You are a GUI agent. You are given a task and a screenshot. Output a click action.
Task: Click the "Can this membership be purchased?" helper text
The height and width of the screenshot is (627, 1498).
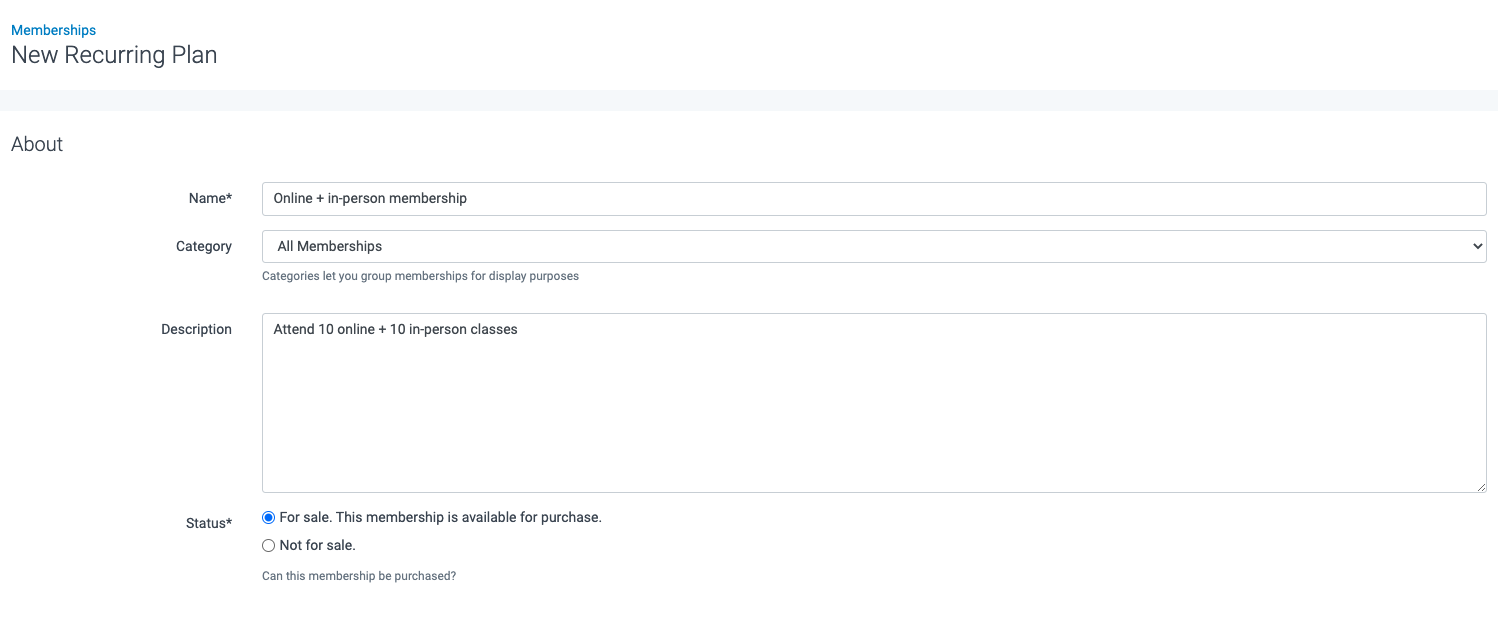[x=359, y=575]
